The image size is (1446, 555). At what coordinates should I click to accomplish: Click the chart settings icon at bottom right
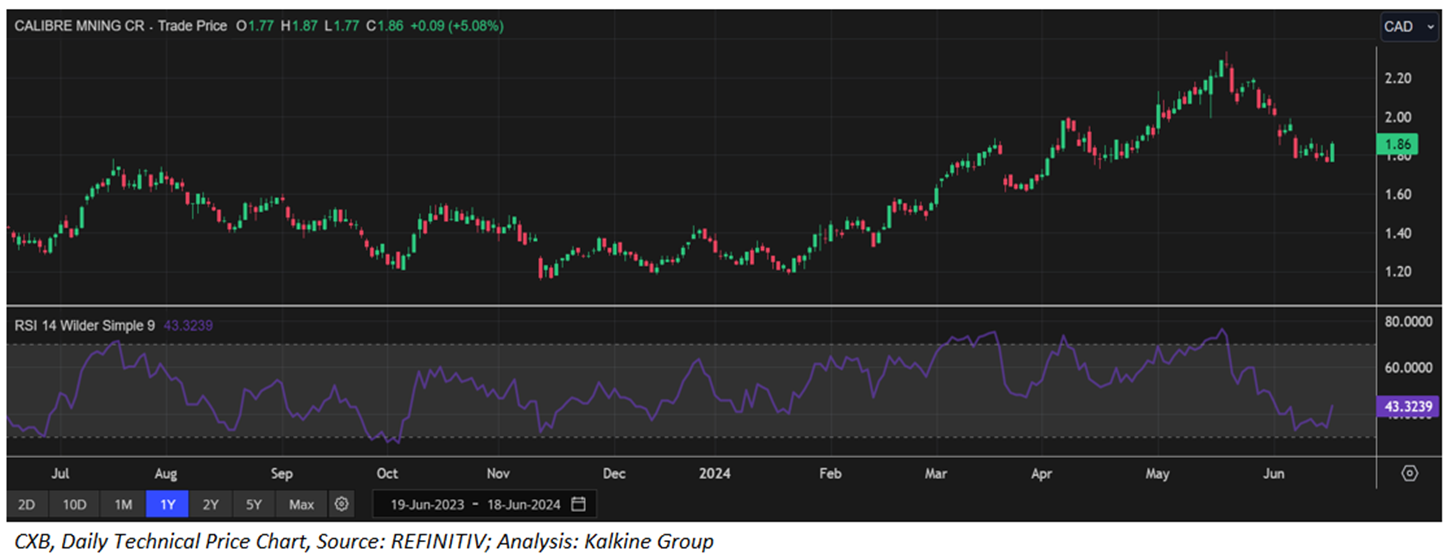pos(1410,473)
